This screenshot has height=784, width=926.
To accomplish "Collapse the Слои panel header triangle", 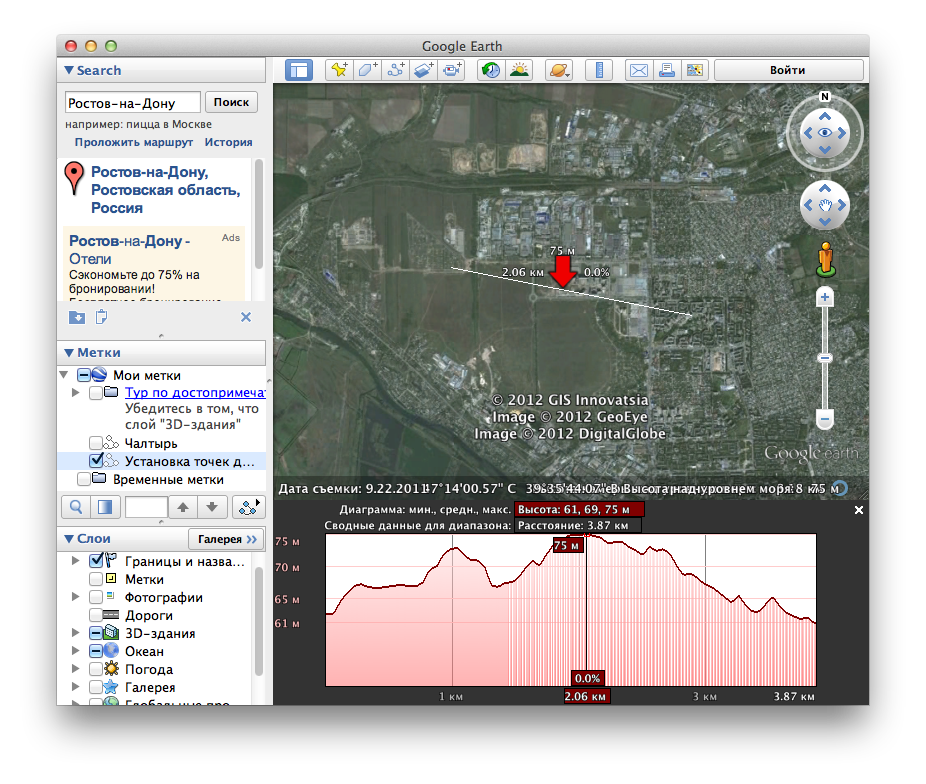I will coord(69,538).
